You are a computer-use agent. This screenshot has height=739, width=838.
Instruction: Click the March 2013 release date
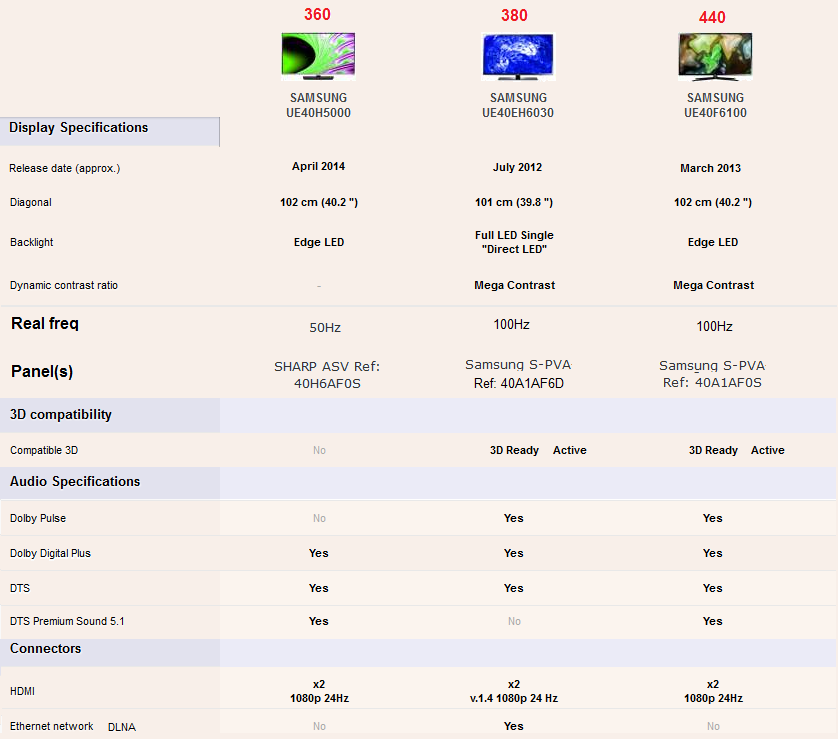(x=710, y=168)
